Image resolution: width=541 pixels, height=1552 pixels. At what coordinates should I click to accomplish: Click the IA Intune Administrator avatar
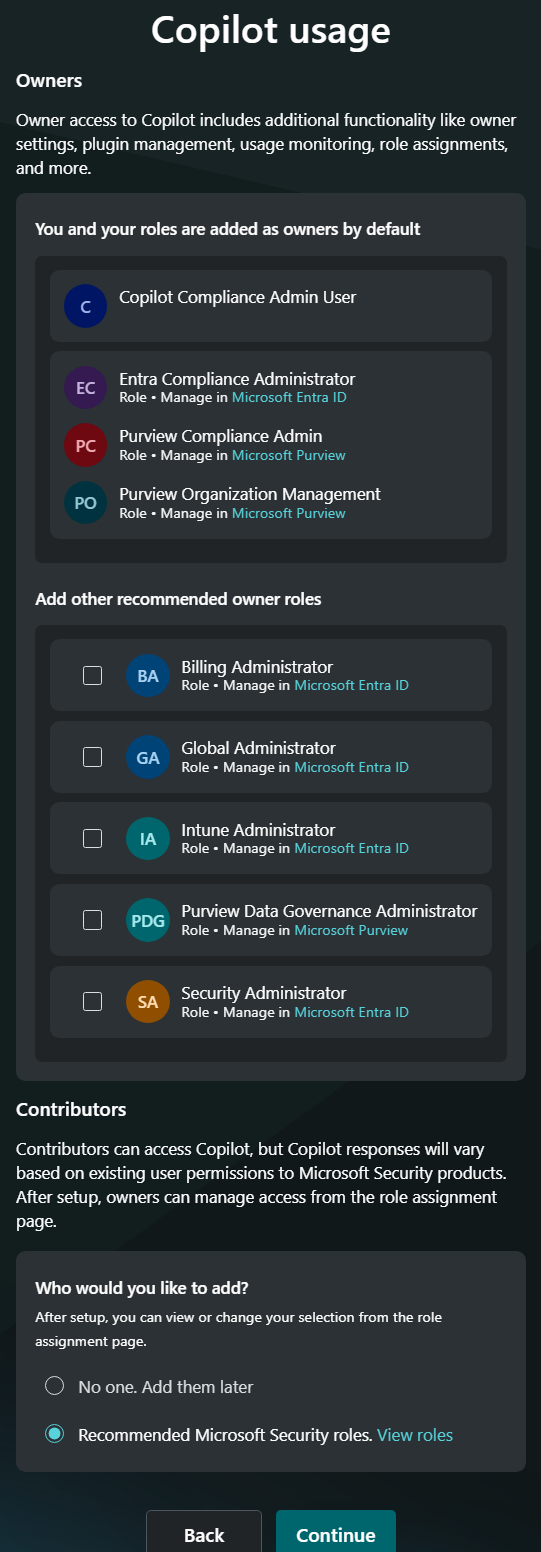(x=148, y=839)
